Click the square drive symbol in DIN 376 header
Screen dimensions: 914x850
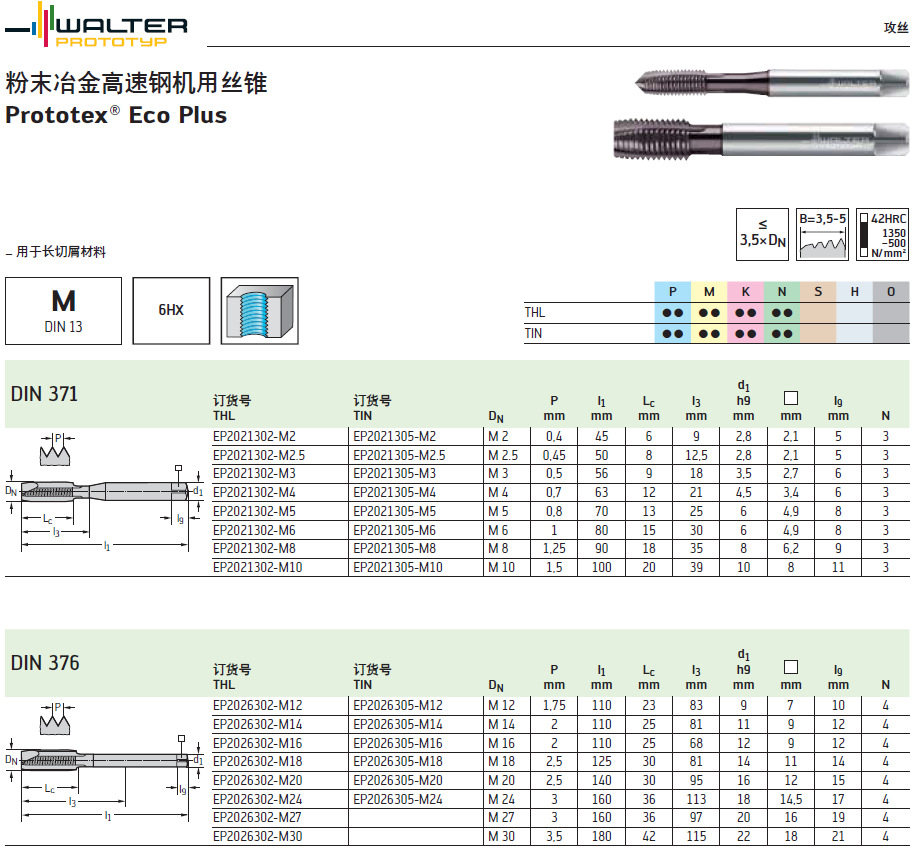coord(790,667)
